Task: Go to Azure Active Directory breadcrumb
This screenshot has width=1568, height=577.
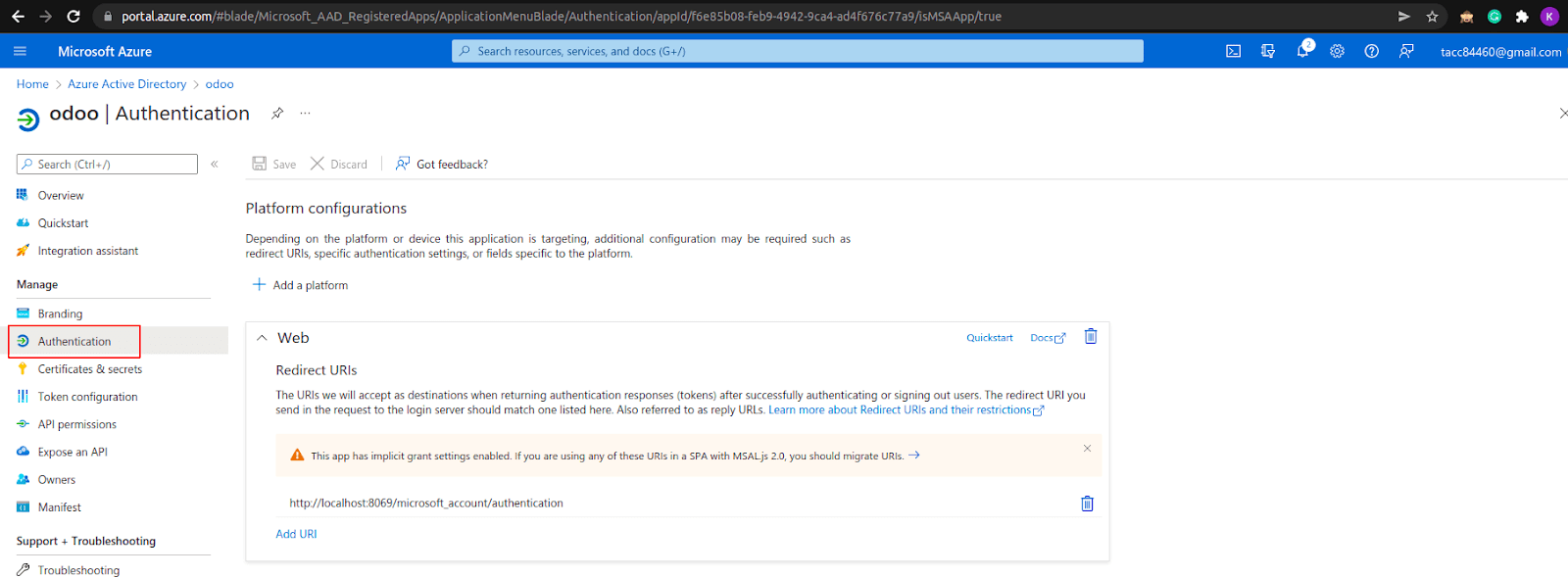Action: [x=127, y=84]
